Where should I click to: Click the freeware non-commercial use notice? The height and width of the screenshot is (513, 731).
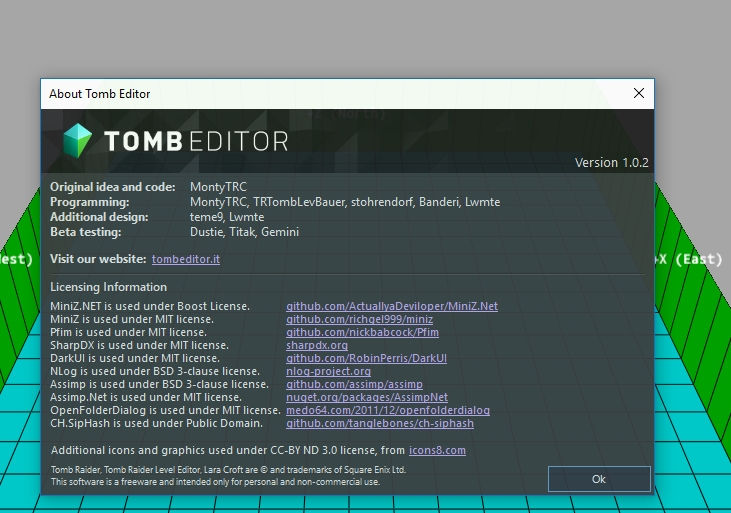click(215, 482)
